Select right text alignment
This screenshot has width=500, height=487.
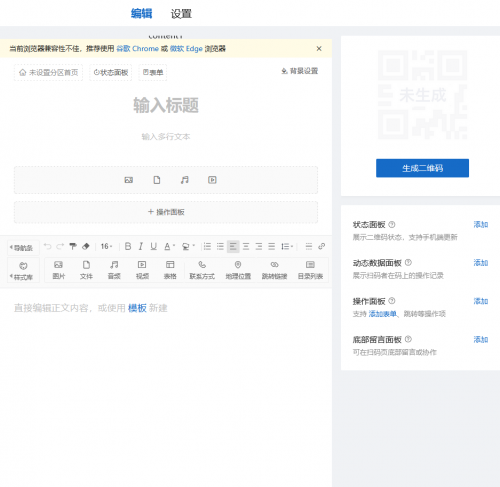point(259,246)
